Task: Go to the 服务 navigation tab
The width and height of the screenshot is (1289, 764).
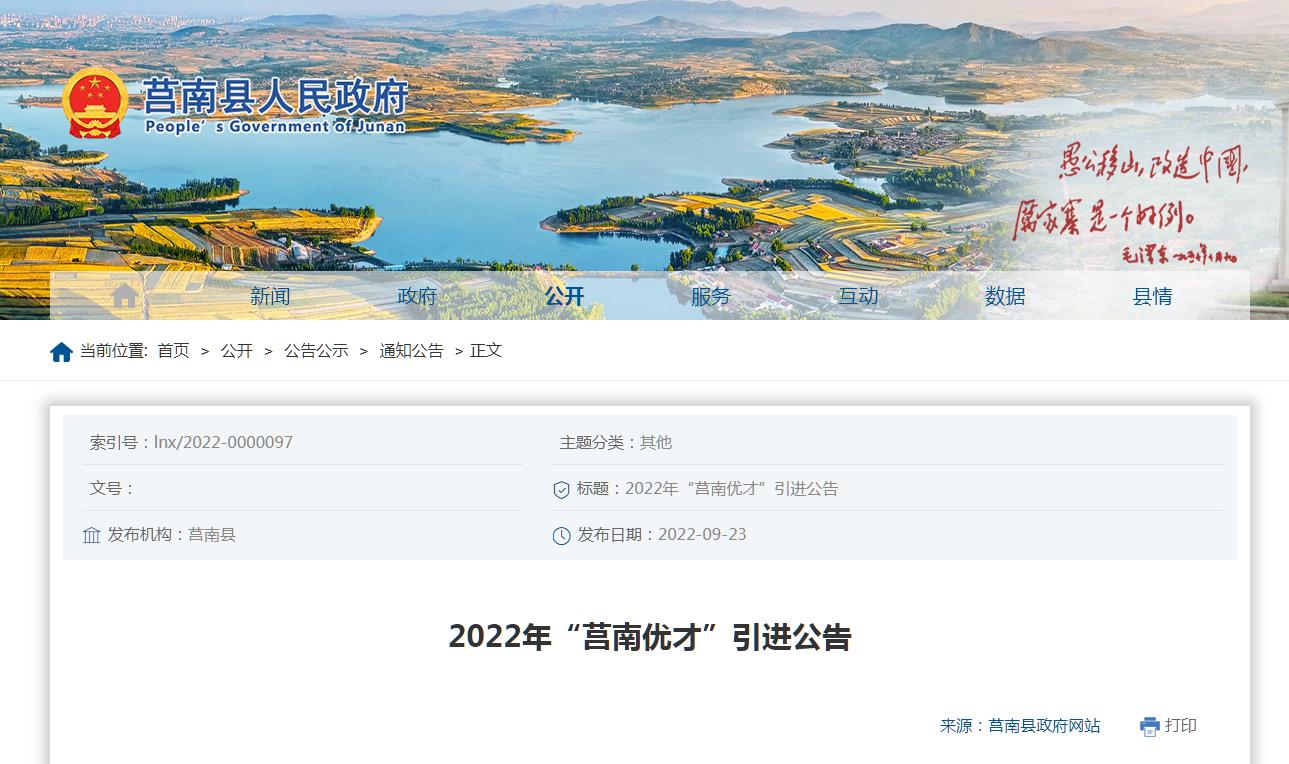Action: (x=711, y=296)
